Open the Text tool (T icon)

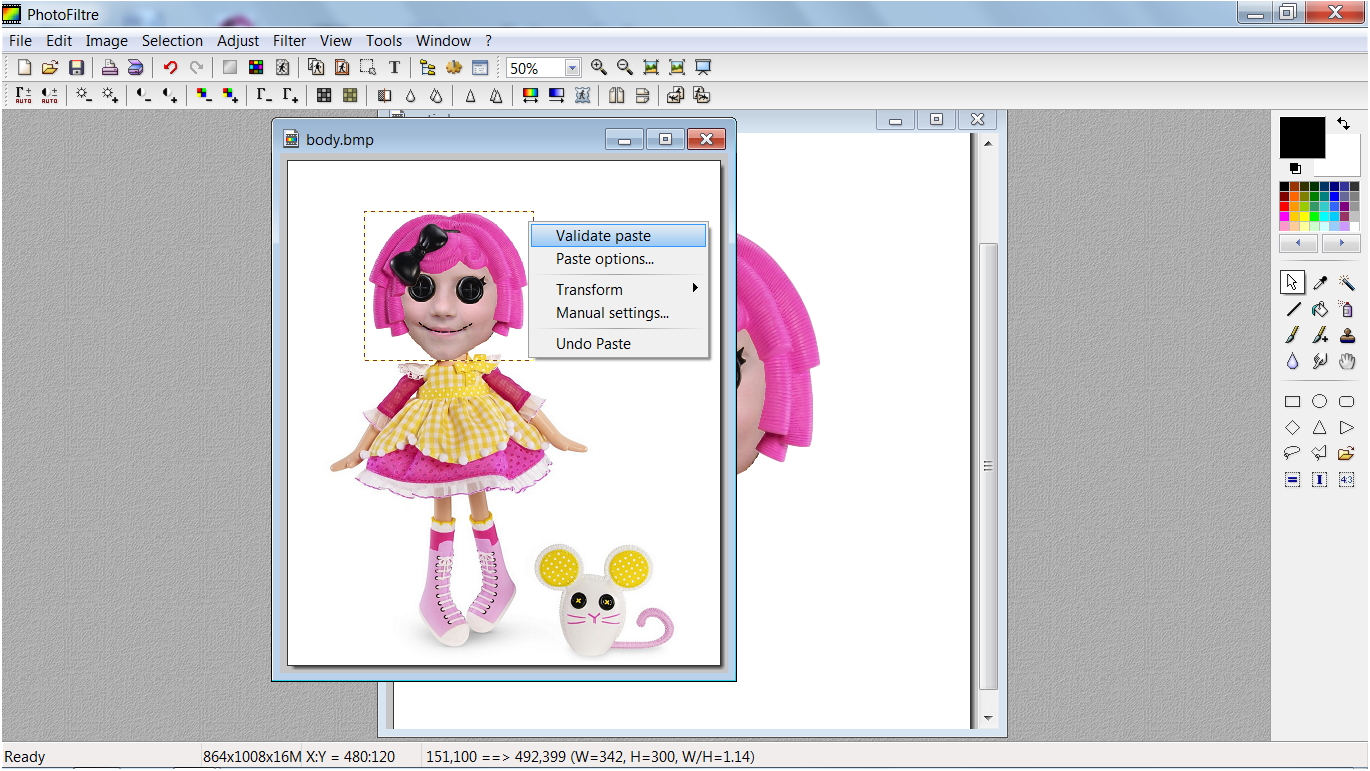(x=394, y=67)
